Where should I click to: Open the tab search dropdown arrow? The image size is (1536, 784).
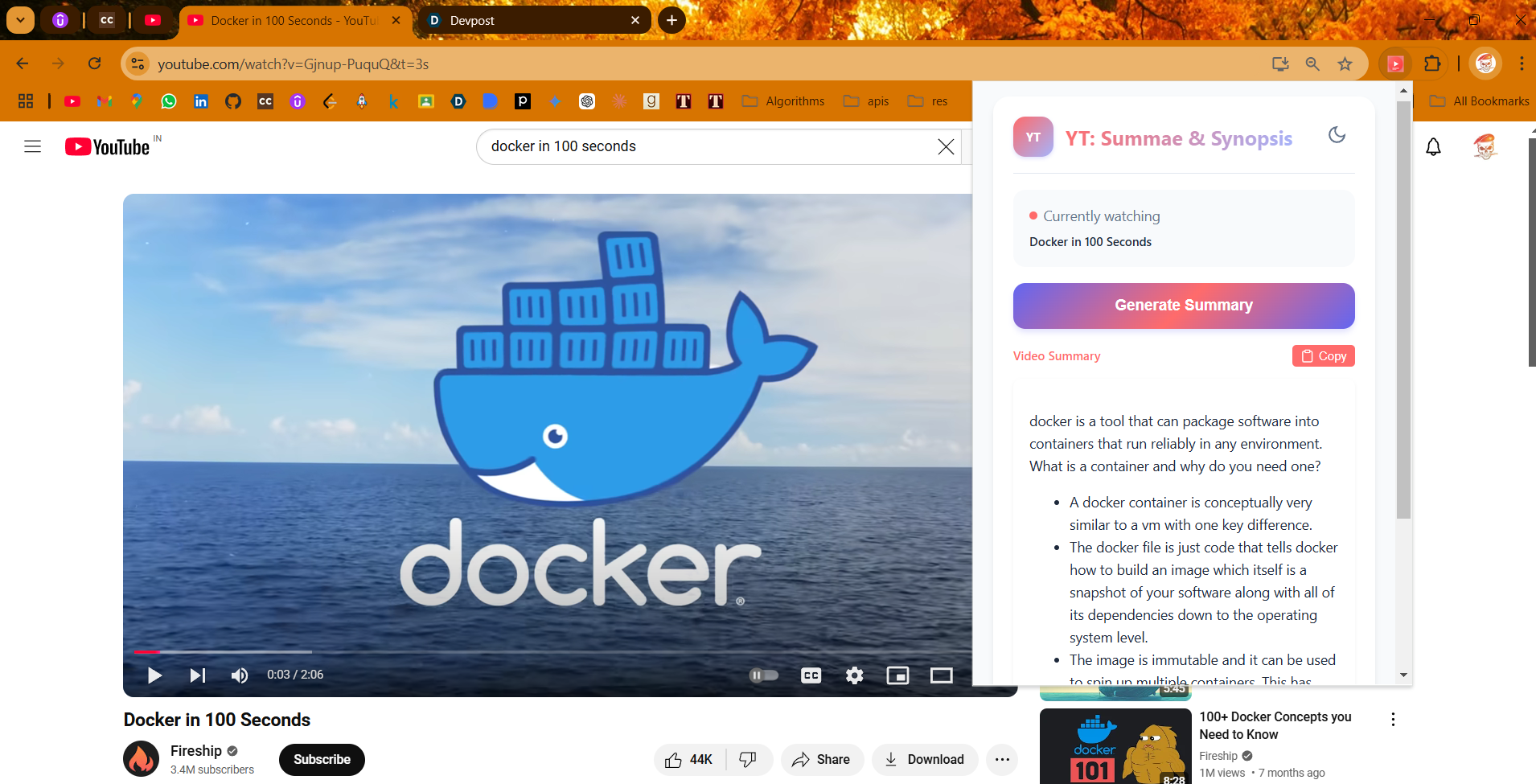point(20,20)
